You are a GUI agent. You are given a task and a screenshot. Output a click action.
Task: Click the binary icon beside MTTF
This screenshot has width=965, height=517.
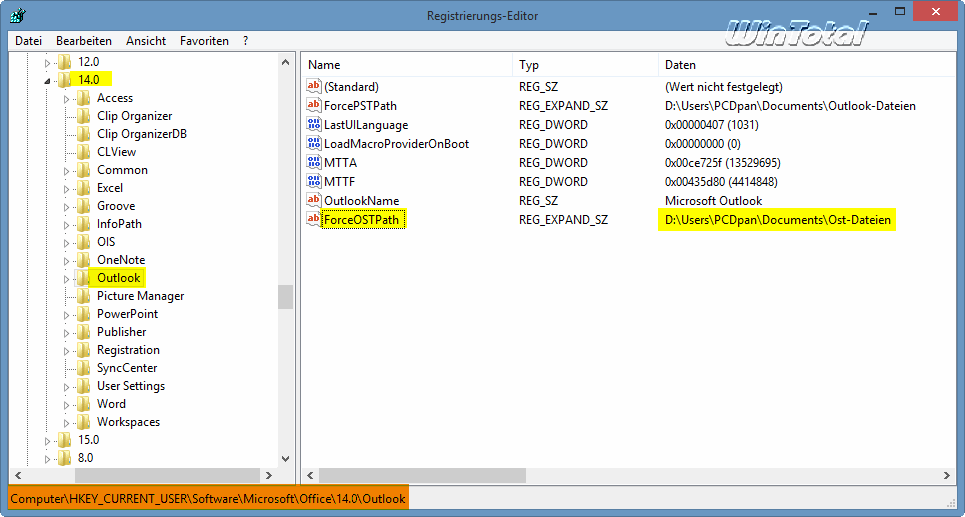tap(313, 182)
